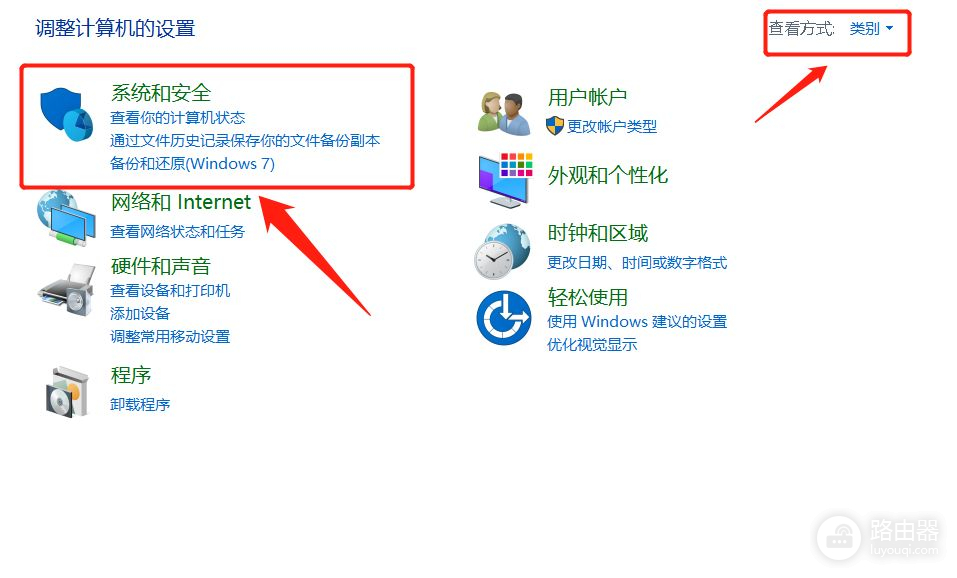Click 卸载程序 link
Screen dimensions: 957x578
140,404
